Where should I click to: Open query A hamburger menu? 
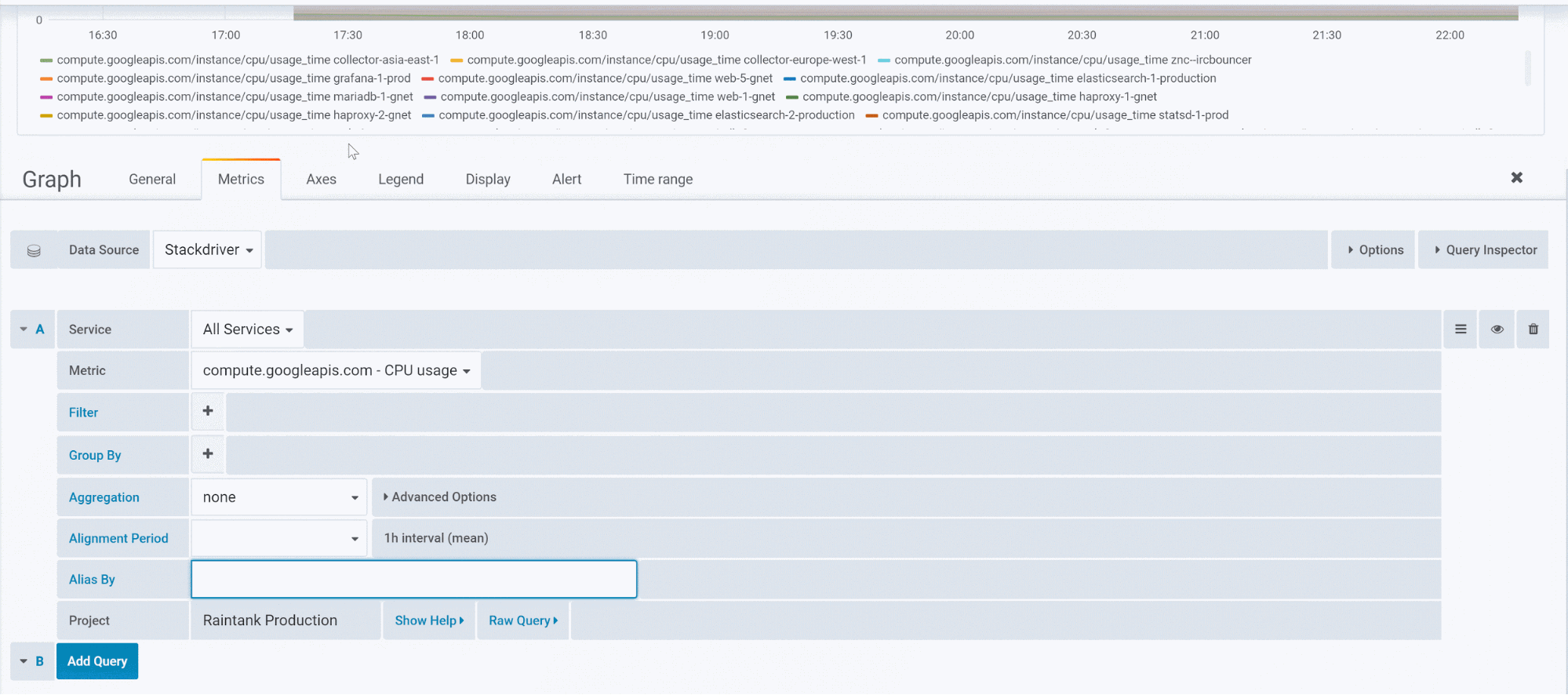(x=1461, y=329)
